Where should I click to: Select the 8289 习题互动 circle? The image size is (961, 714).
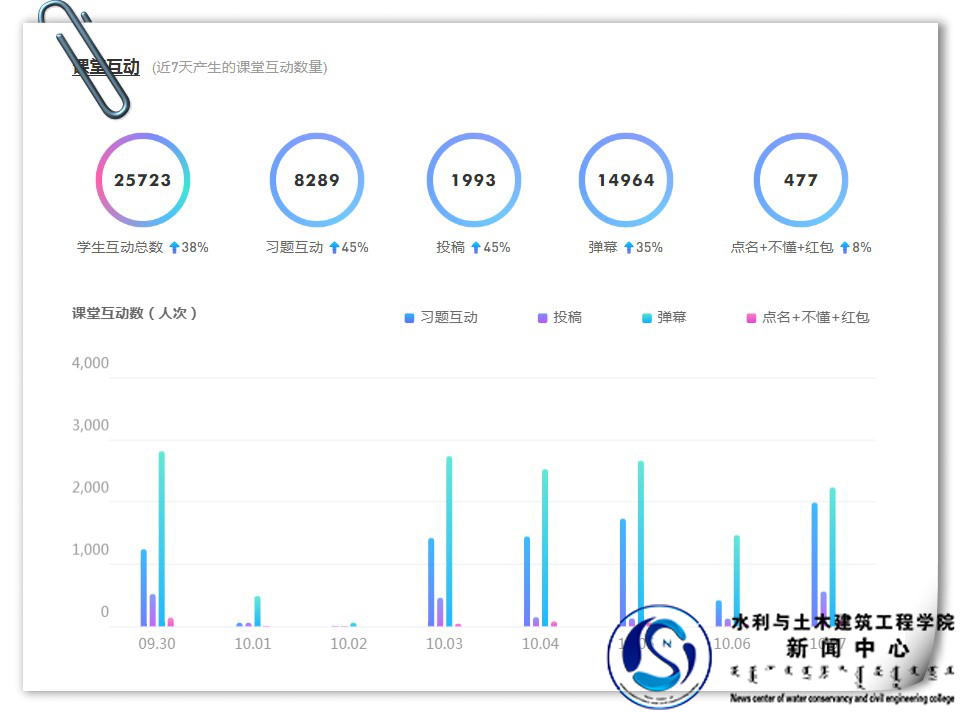[317, 181]
